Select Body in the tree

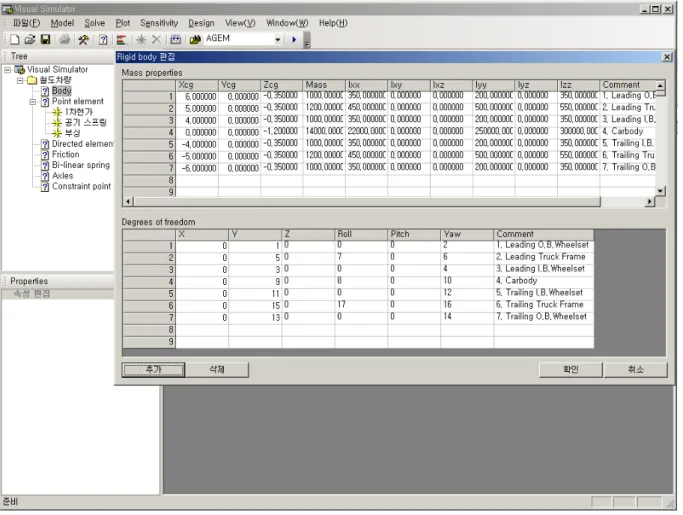click(x=61, y=91)
